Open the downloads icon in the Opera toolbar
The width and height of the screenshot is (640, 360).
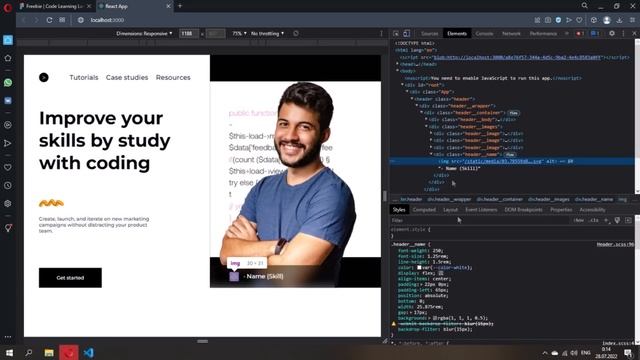tap(620, 20)
